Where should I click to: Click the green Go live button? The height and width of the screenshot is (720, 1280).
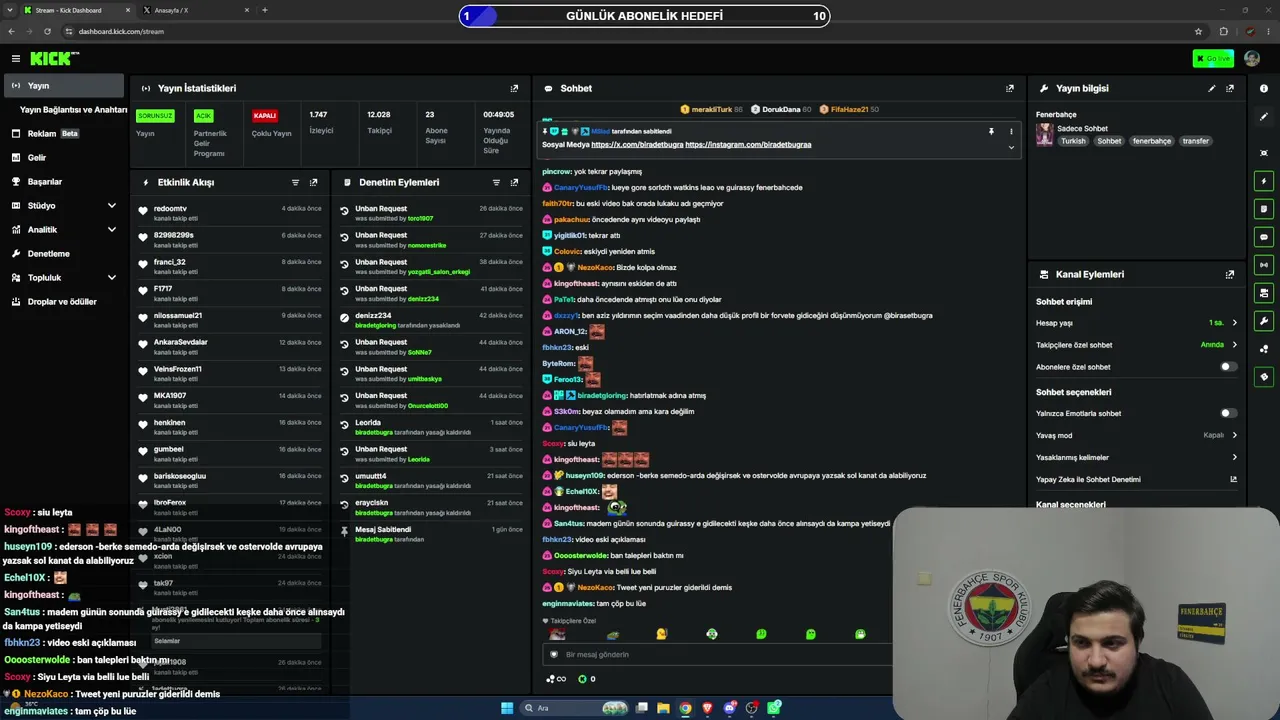click(1213, 59)
